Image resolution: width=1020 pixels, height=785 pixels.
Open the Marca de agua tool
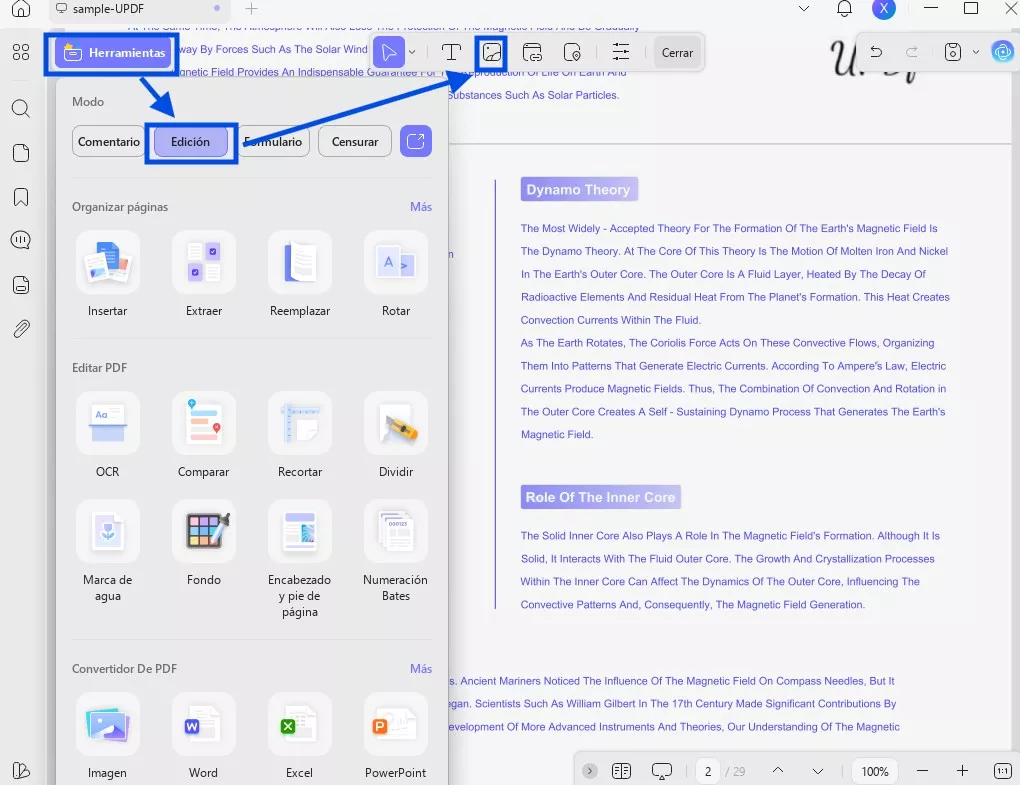107,552
